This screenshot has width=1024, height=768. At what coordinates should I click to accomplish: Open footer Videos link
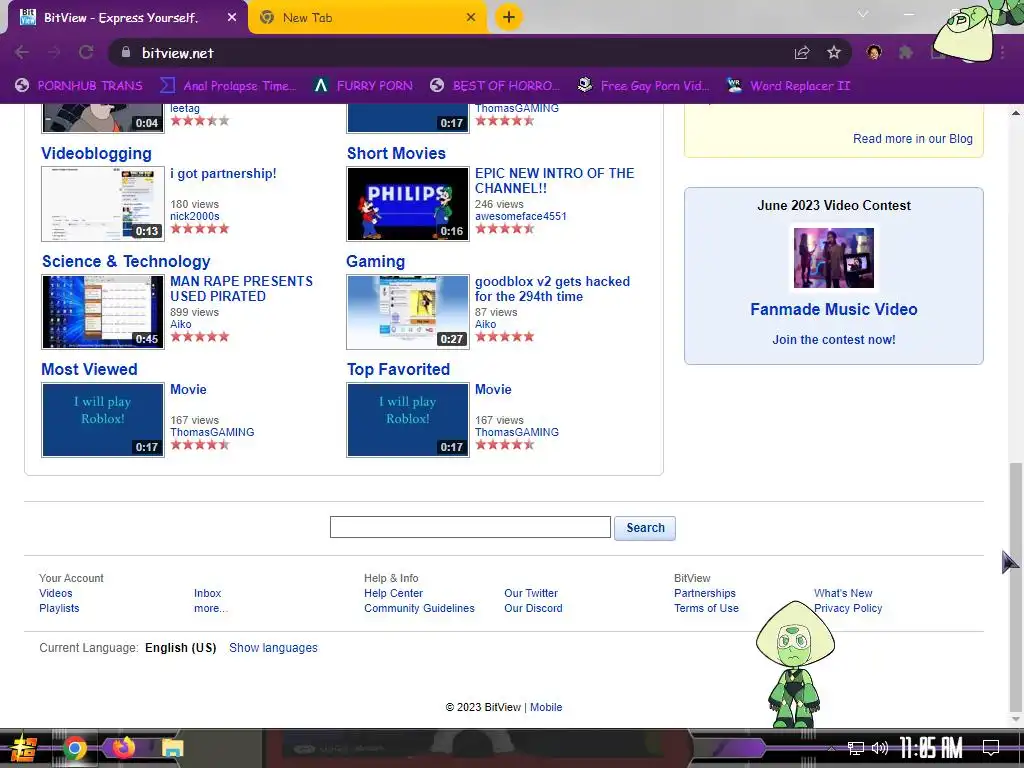coord(56,593)
